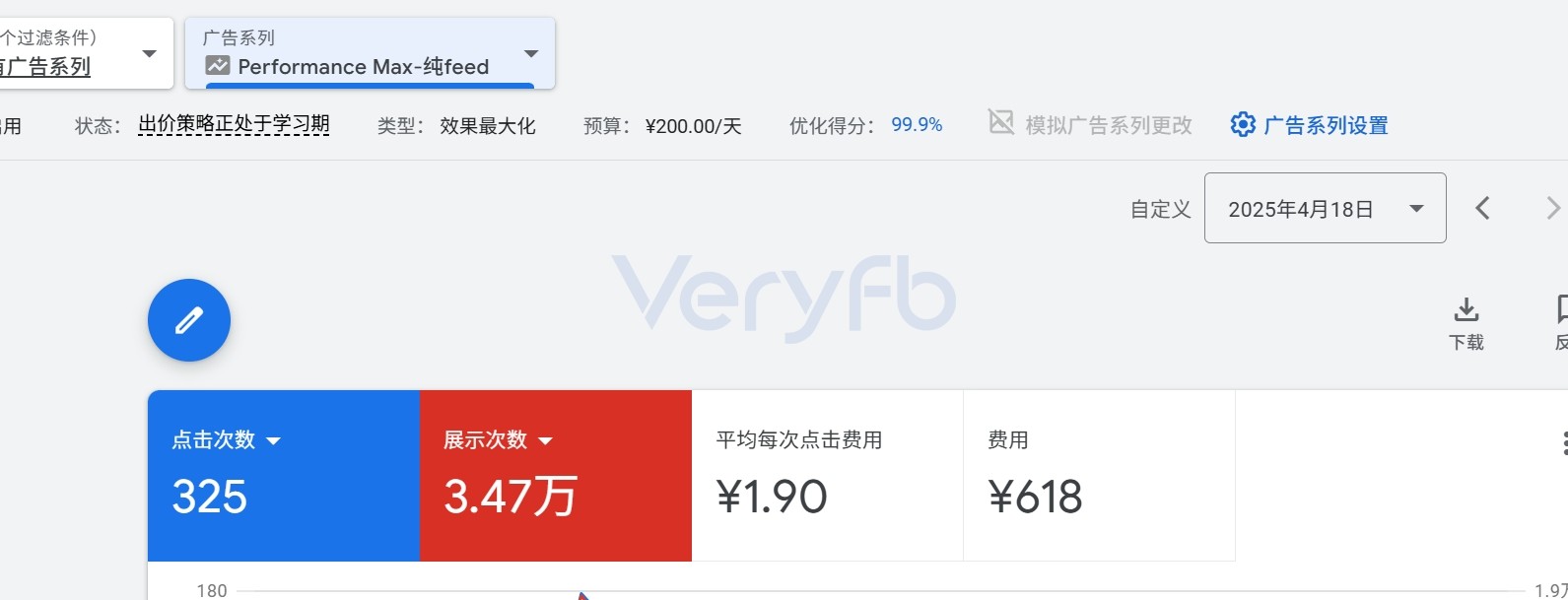
Task: Open the filter conditions campaign dropdown
Action: [x=87, y=53]
